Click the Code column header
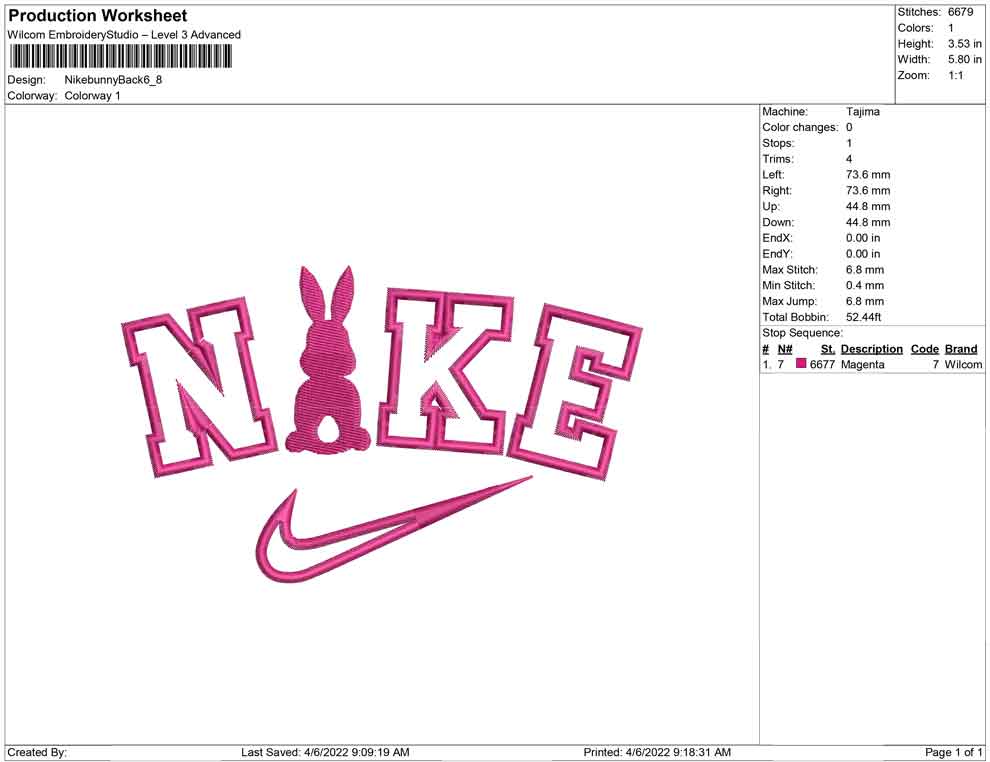990x762 pixels. (x=925, y=348)
